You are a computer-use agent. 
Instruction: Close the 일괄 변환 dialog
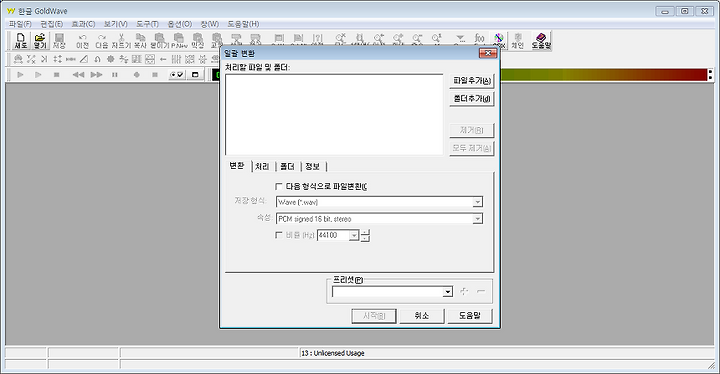[x=488, y=53]
